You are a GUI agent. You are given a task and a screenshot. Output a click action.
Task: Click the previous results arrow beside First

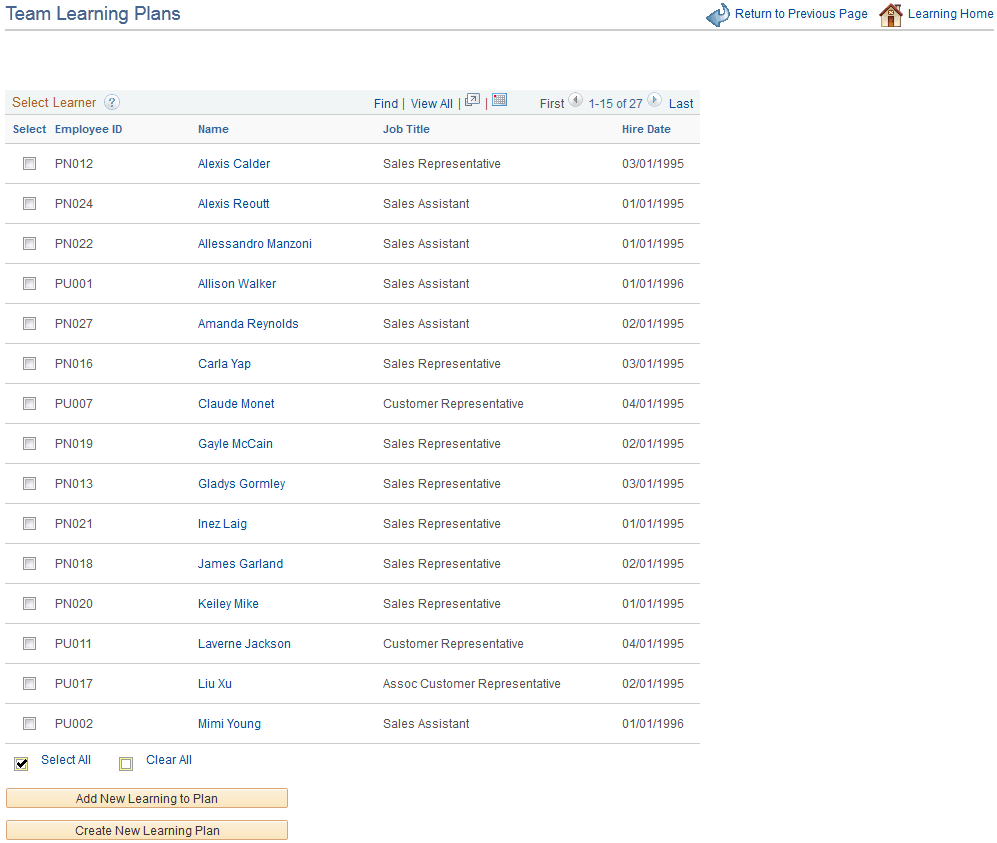576,101
